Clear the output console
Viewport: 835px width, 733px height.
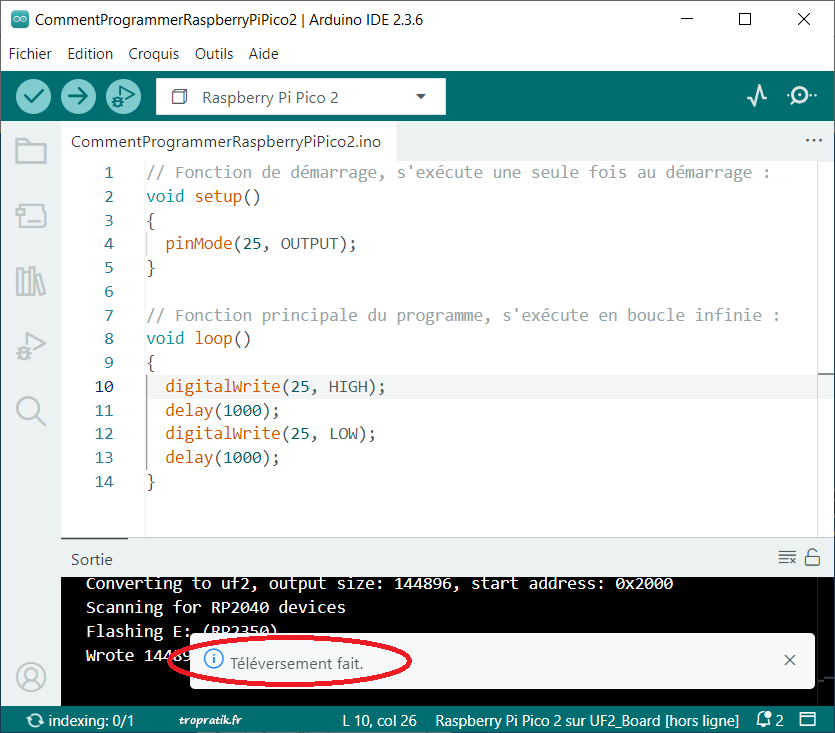click(x=787, y=558)
